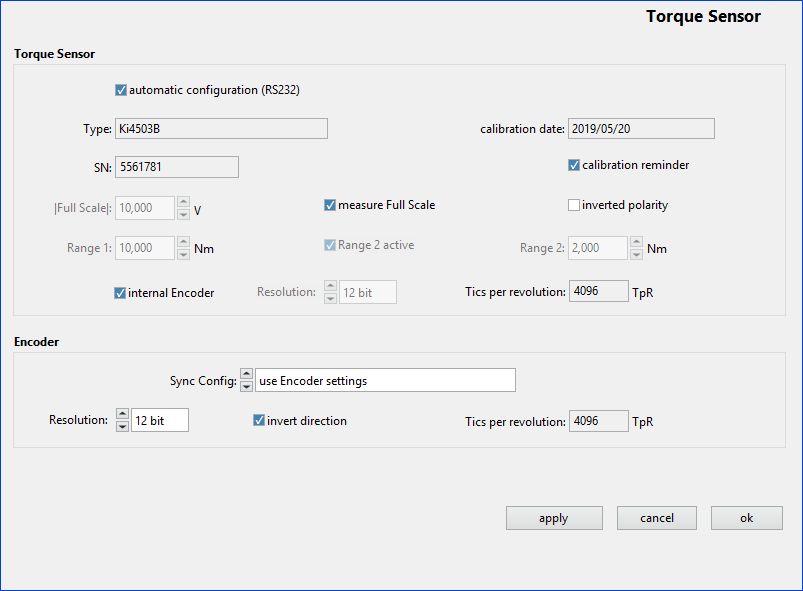Confirm settings with the ok button
803x591 pixels.
point(746,517)
